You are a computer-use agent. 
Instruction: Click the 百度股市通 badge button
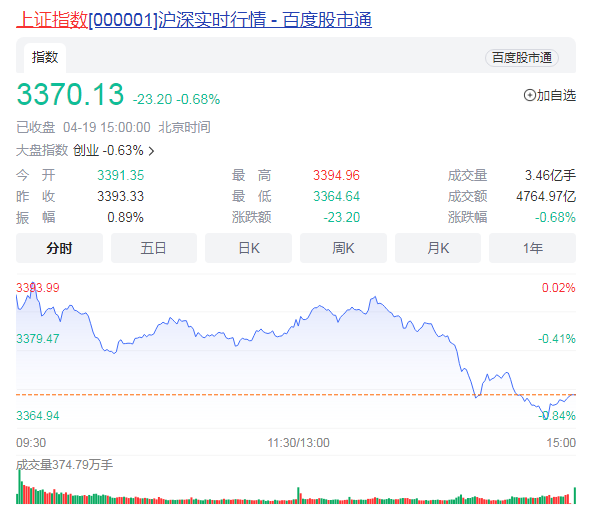click(520, 58)
